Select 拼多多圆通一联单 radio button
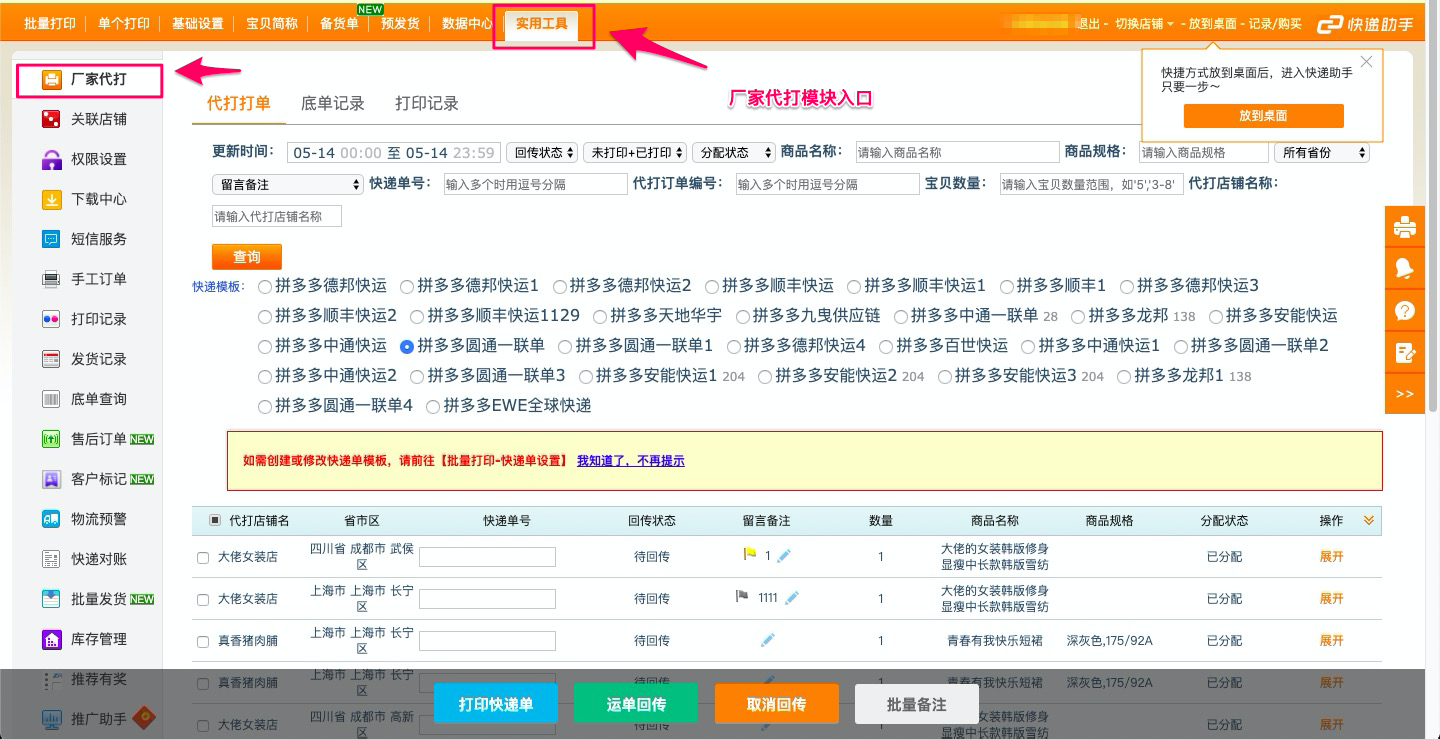This screenshot has height=739, width=1440. click(x=407, y=346)
